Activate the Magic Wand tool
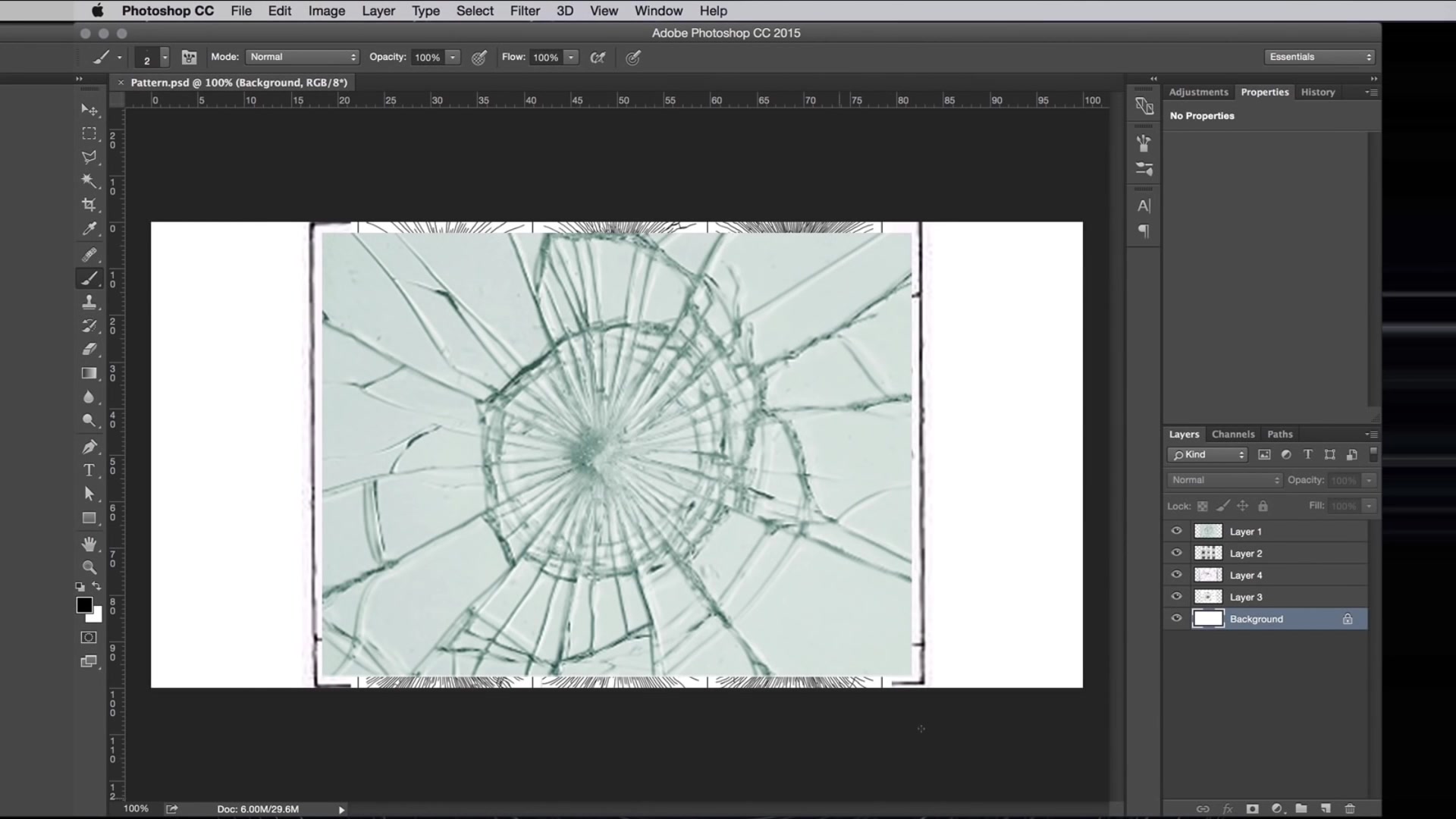The image size is (1456, 819). 89,180
